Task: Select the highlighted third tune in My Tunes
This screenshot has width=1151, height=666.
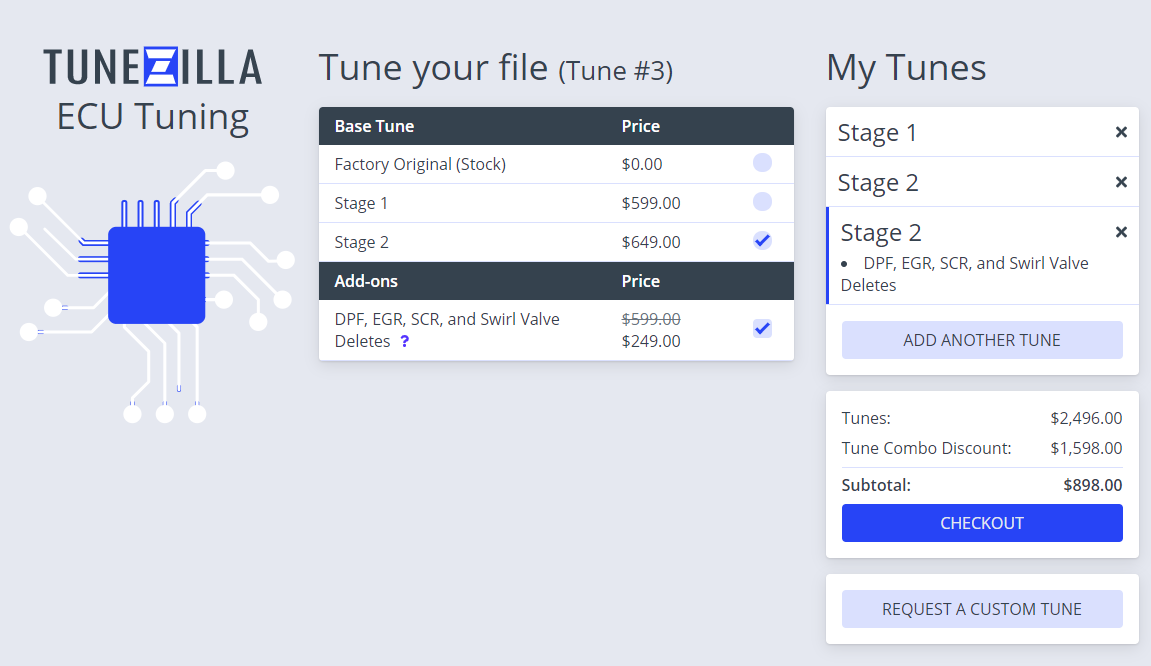Action: pyautogui.click(x=881, y=232)
